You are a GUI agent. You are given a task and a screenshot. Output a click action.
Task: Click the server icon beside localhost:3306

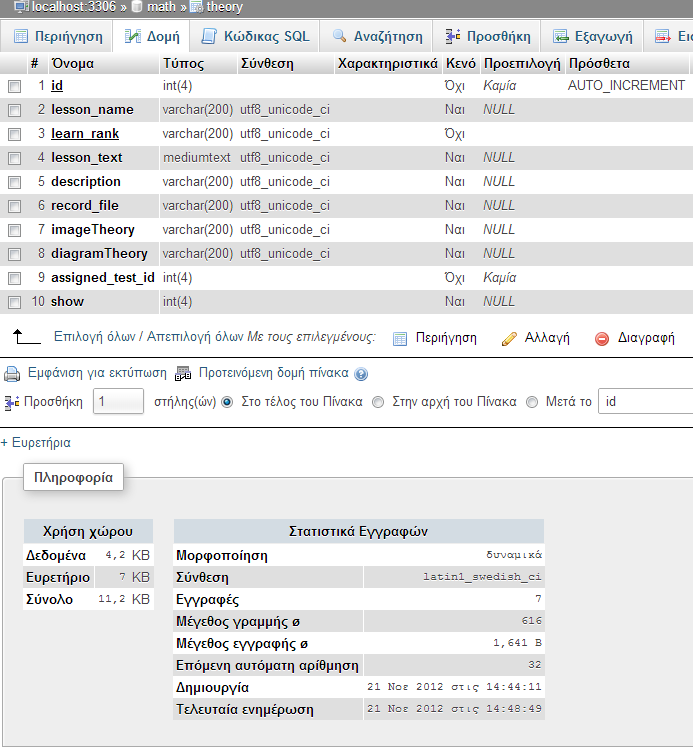21,7
